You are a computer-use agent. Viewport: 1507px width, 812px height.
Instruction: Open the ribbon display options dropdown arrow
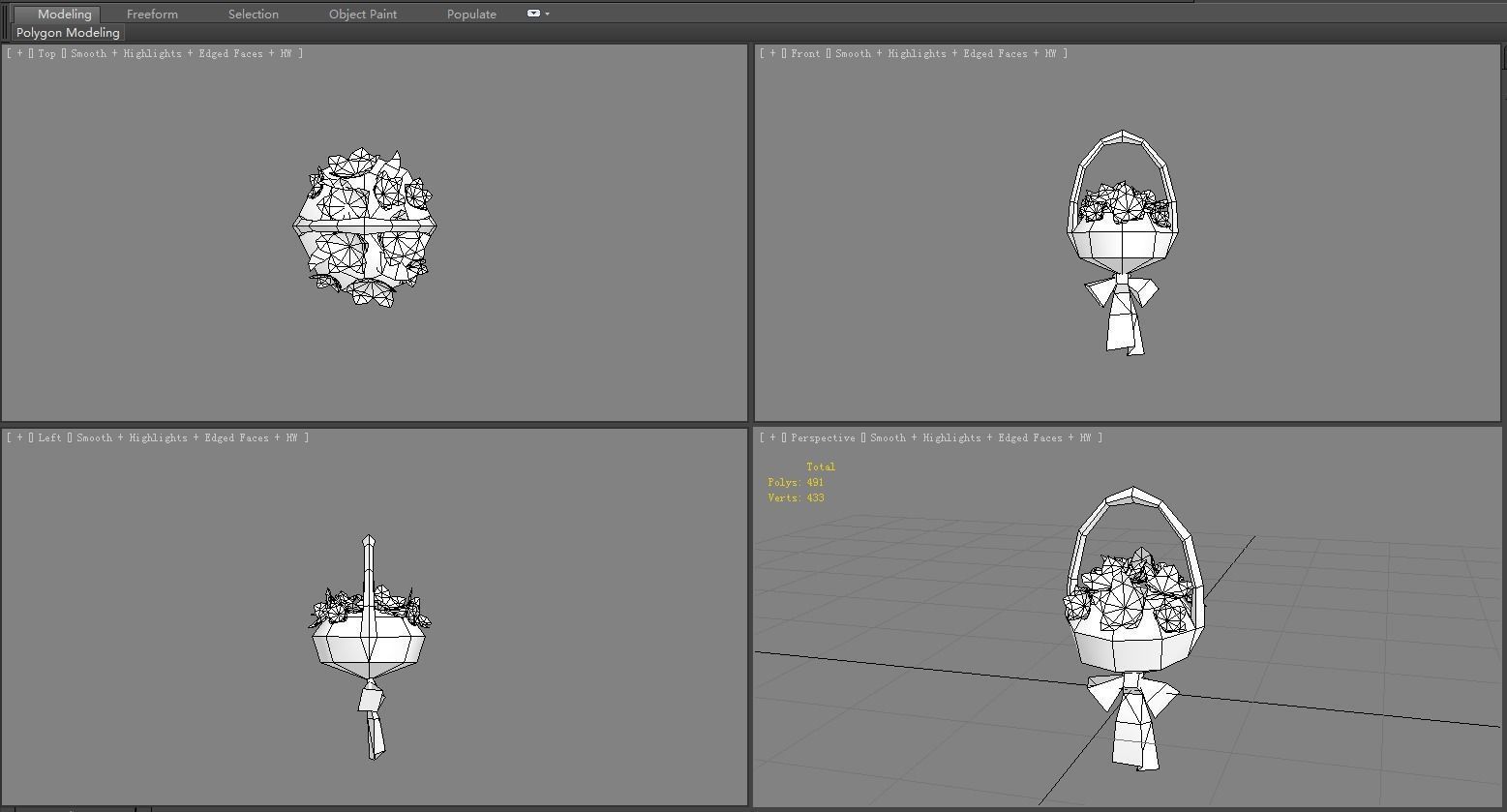548,14
